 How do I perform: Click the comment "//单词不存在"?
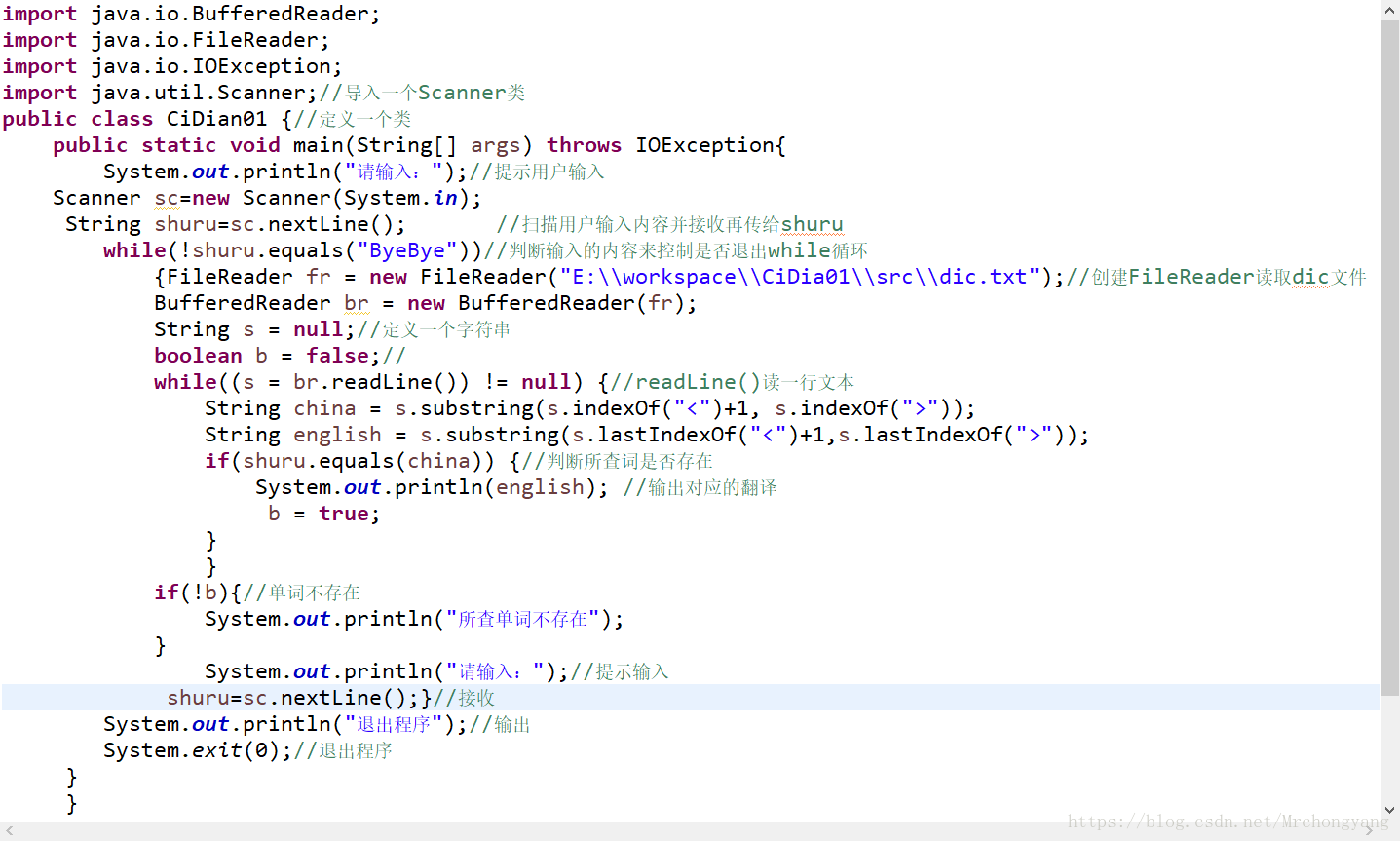click(x=302, y=593)
